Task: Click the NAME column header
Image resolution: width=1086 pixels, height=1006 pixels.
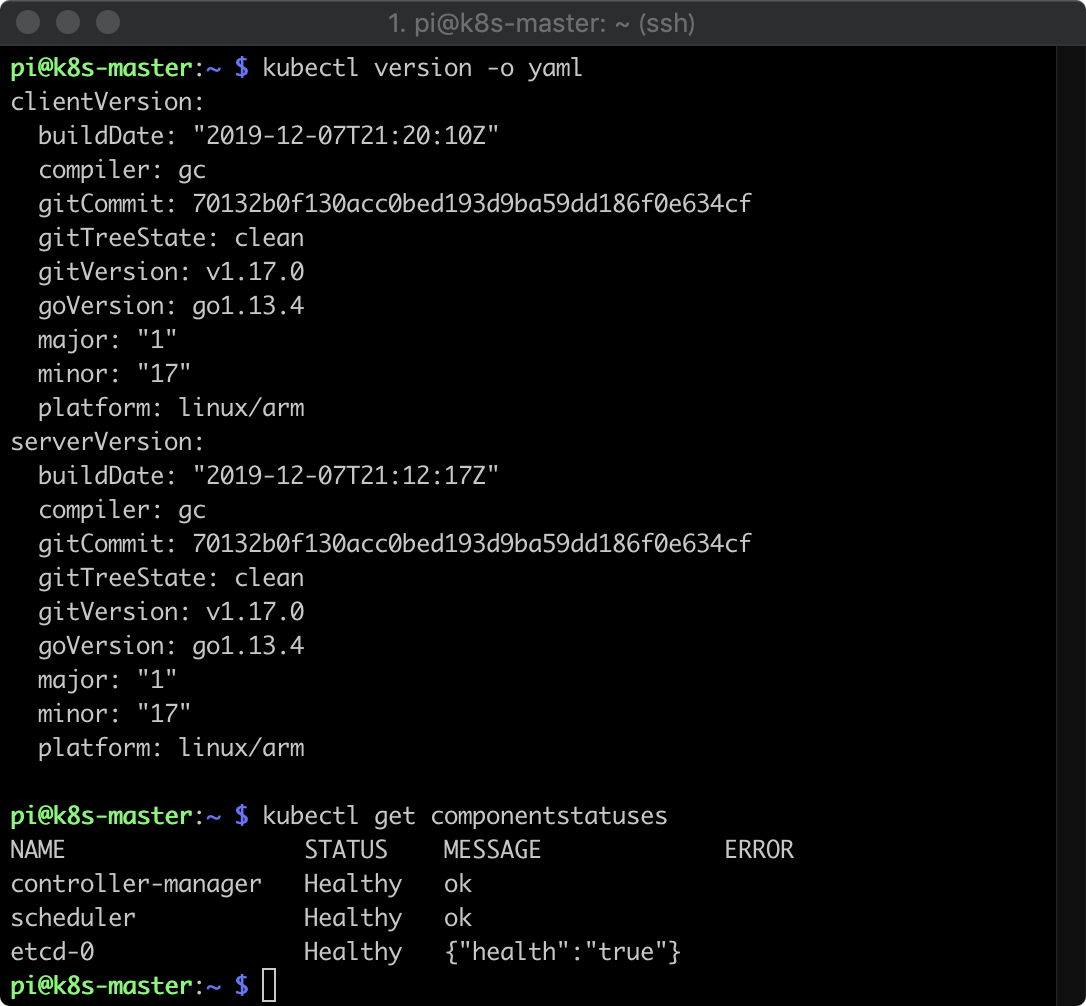Action: pyautogui.click(x=38, y=850)
